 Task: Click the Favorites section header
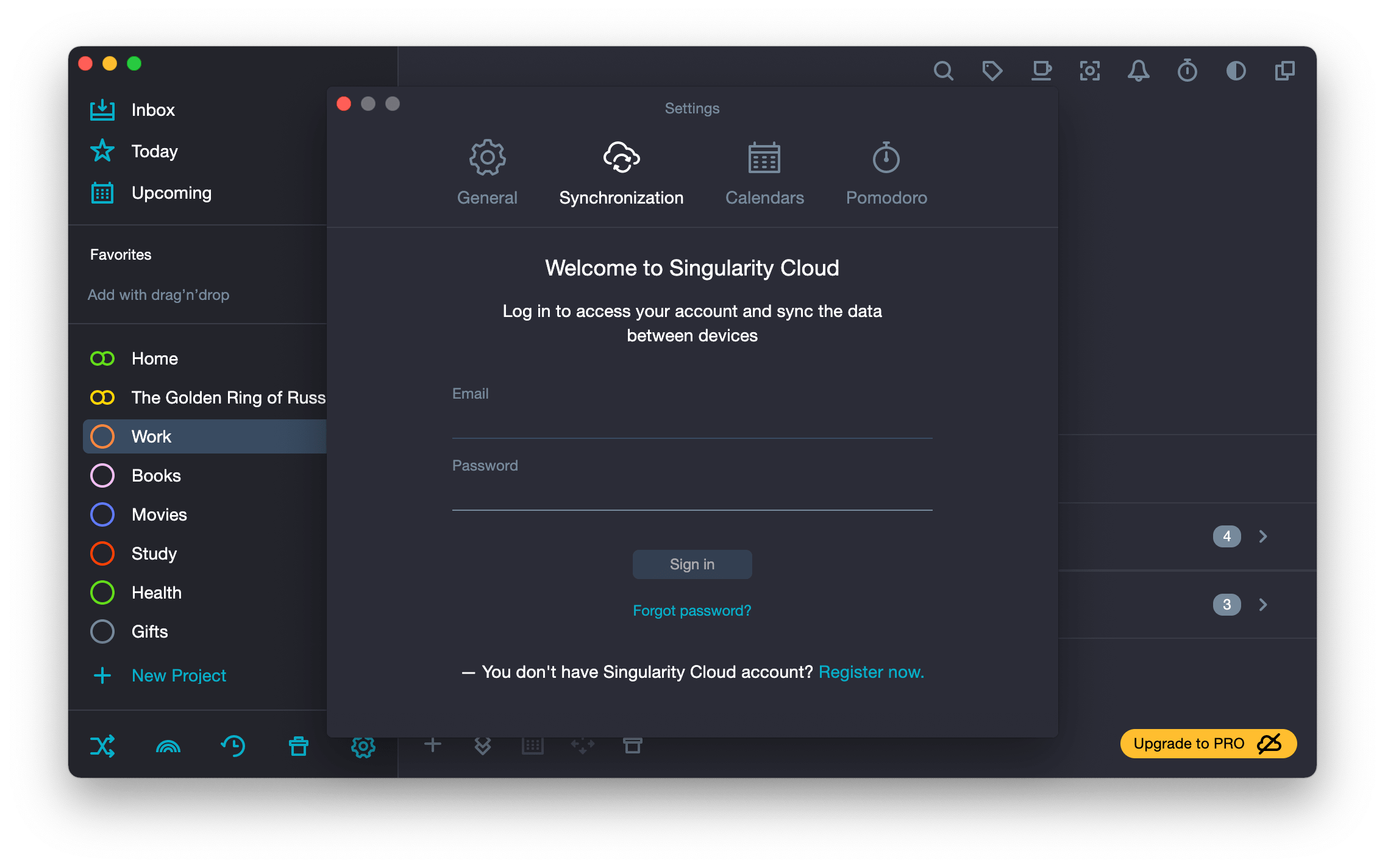tap(121, 255)
